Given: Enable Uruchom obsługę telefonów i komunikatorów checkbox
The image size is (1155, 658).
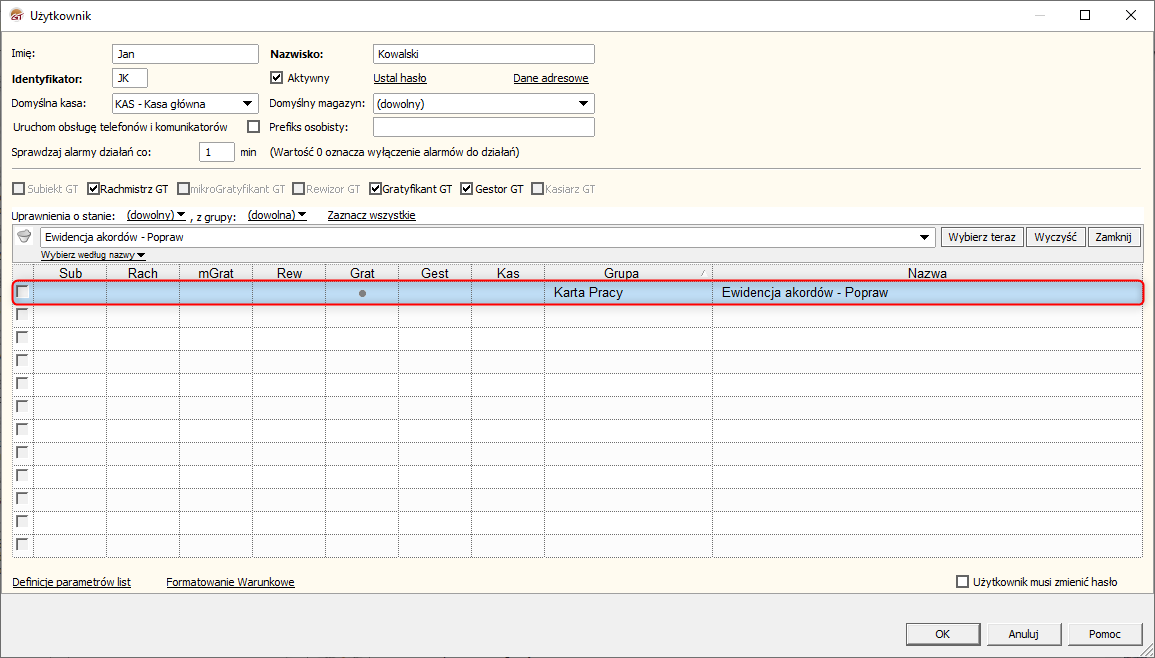Looking at the screenshot, I should pos(253,127).
